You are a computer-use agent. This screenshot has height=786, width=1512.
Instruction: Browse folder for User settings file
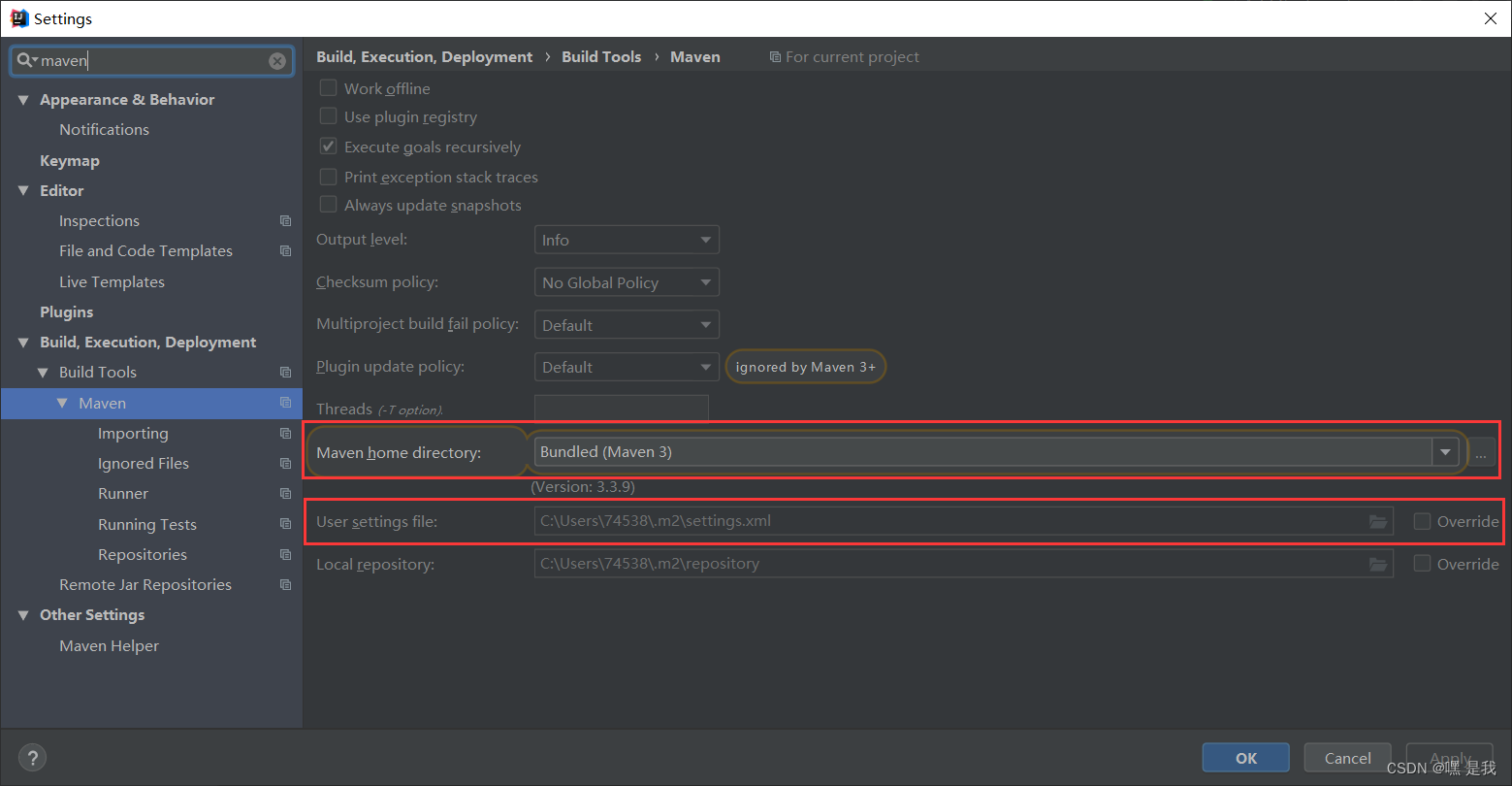click(1378, 521)
